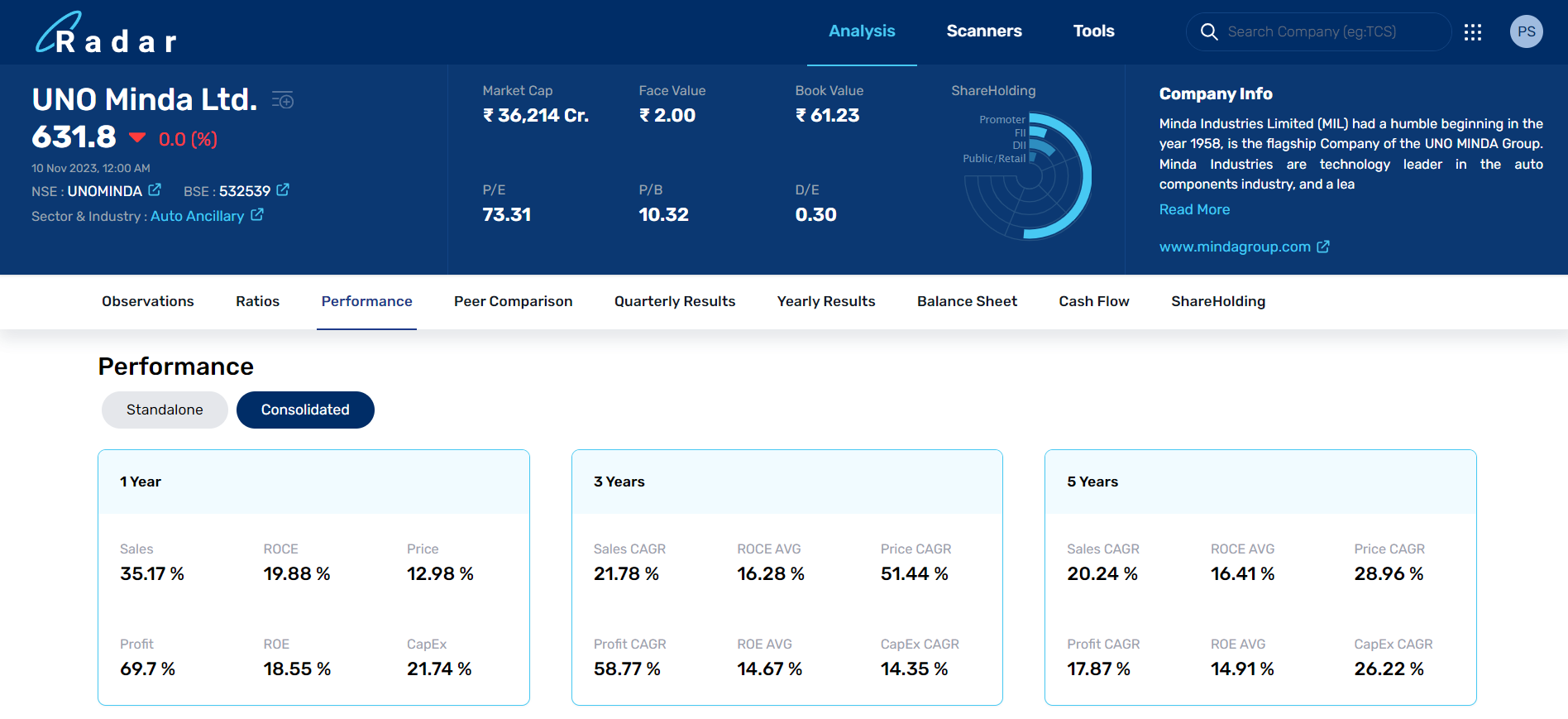1568x719 pixels.
Task: Select the Performance tab
Action: (366, 301)
